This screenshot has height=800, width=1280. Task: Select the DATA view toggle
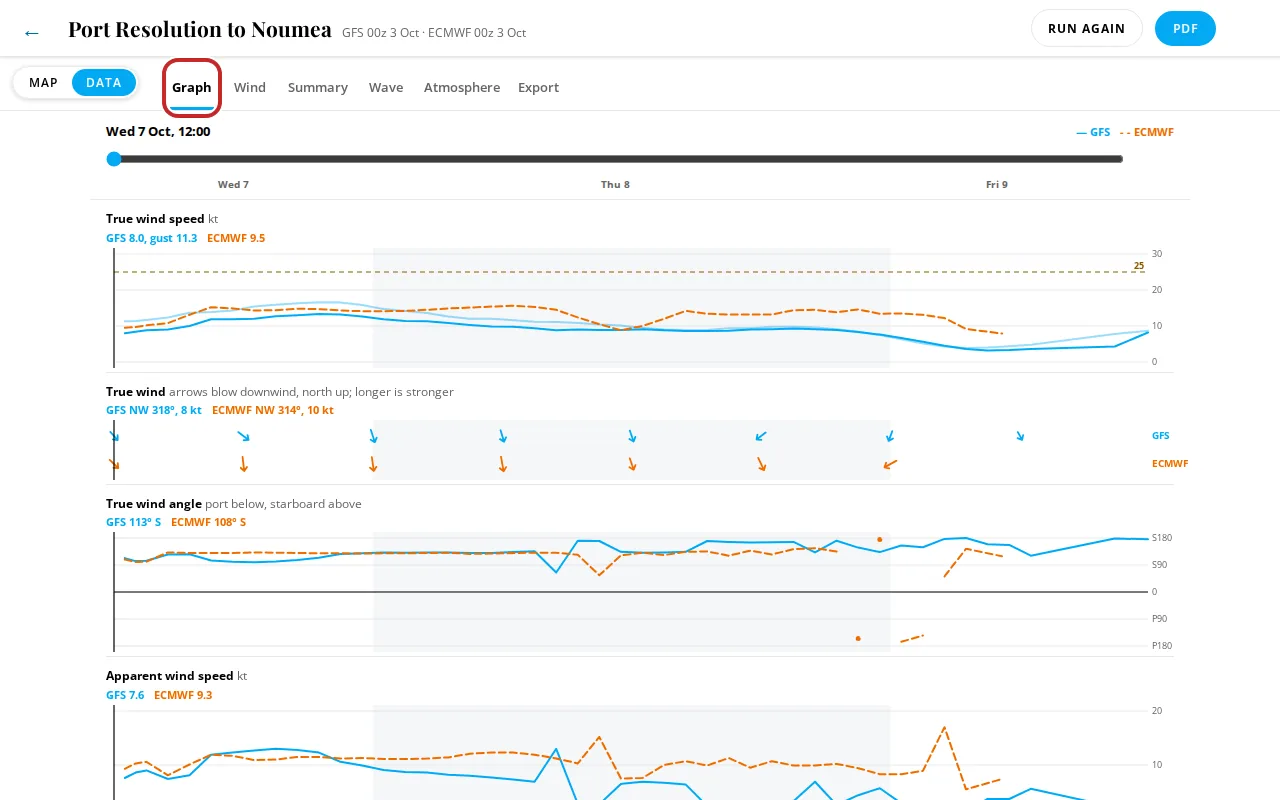[x=104, y=83]
